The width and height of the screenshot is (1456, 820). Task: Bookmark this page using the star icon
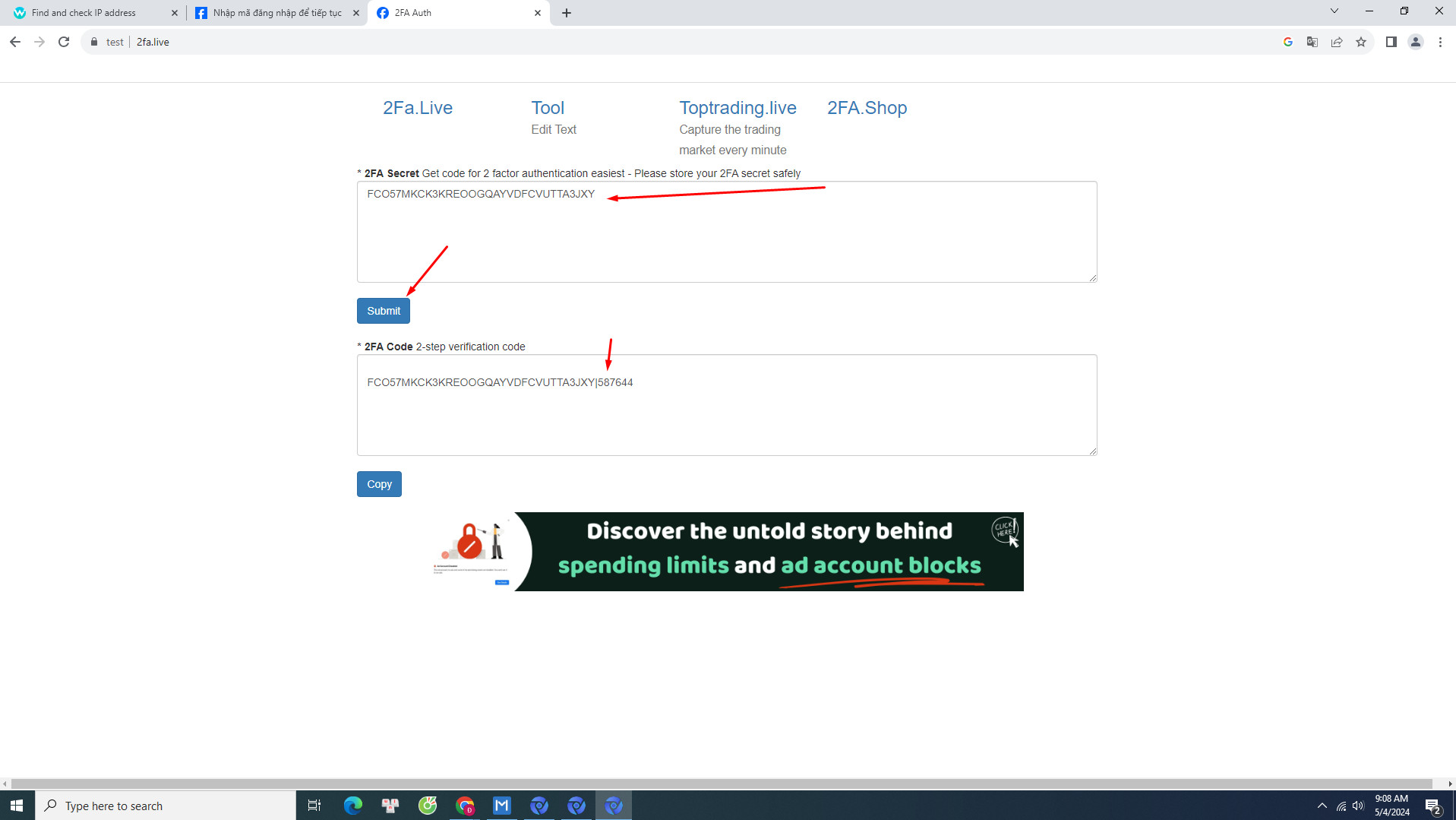click(1360, 42)
